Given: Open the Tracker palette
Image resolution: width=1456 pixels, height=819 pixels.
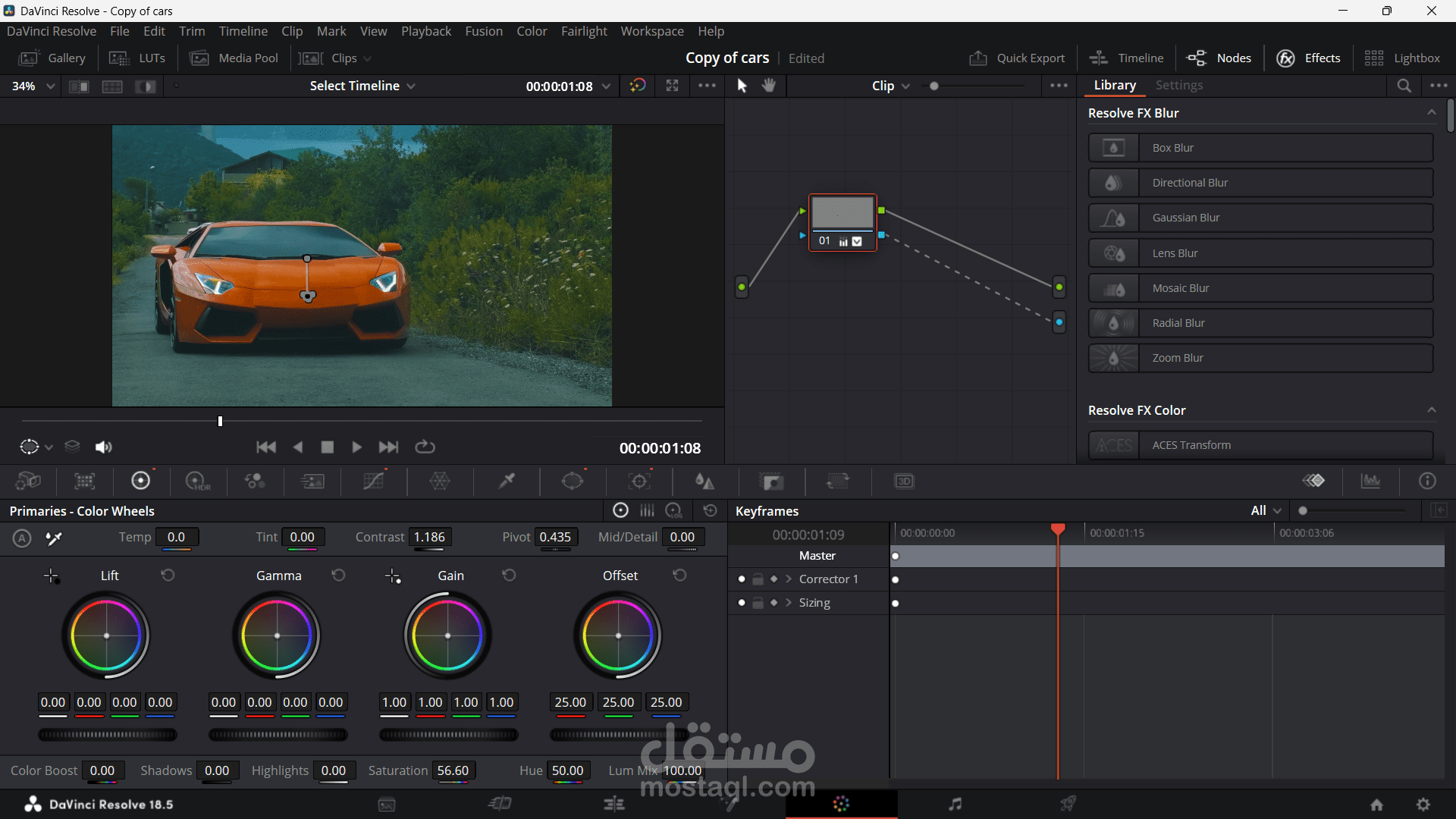Looking at the screenshot, I should pyautogui.click(x=640, y=482).
